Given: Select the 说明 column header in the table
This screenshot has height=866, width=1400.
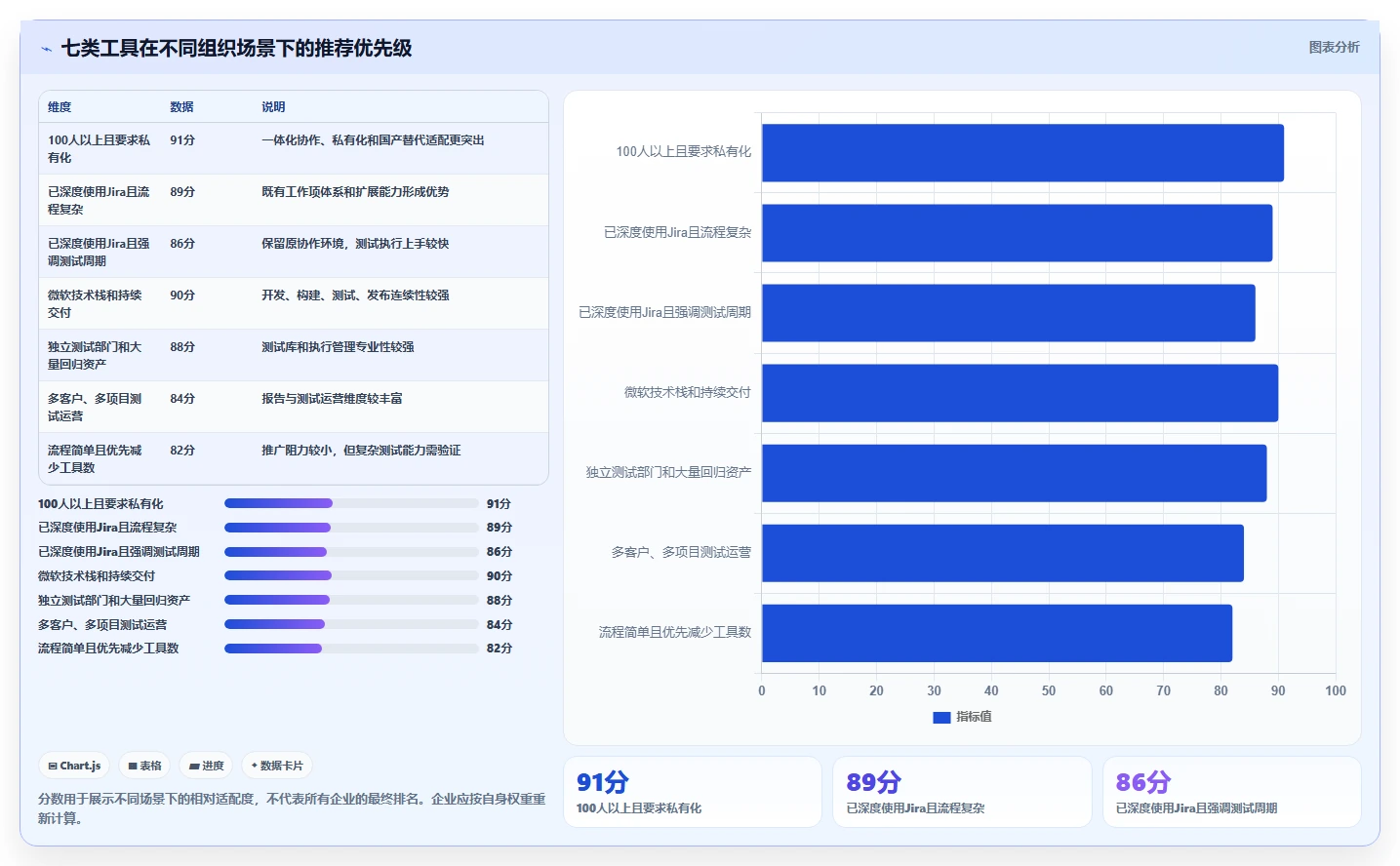Looking at the screenshot, I should pos(273,107).
